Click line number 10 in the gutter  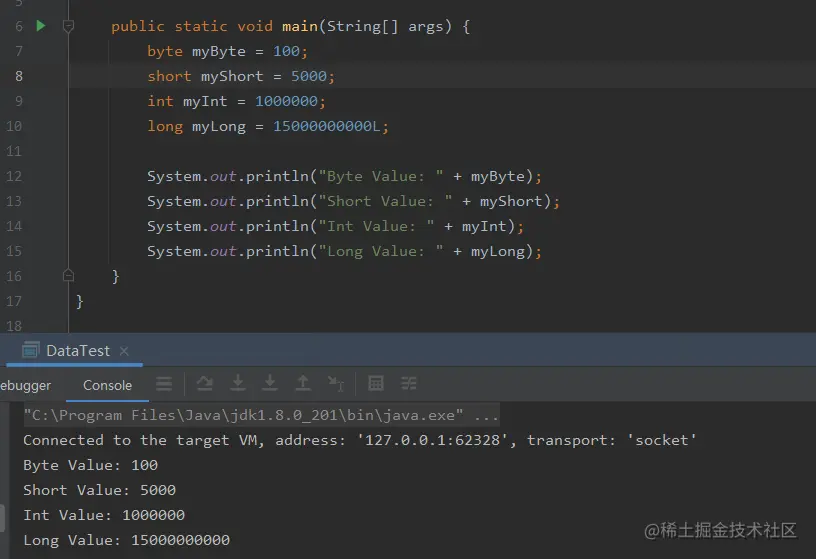click(14, 126)
